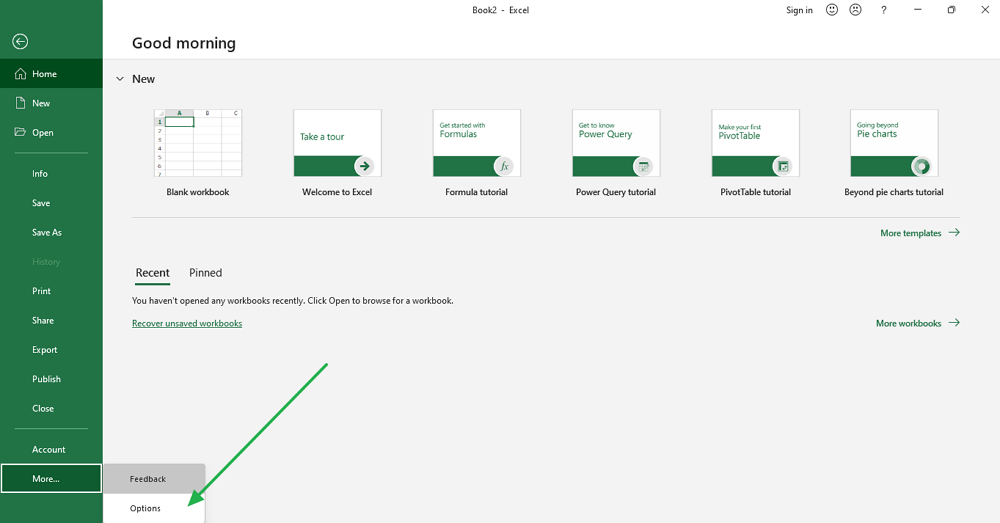Switch to the Recent tab
The image size is (1000, 523).
tap(152, 273)
